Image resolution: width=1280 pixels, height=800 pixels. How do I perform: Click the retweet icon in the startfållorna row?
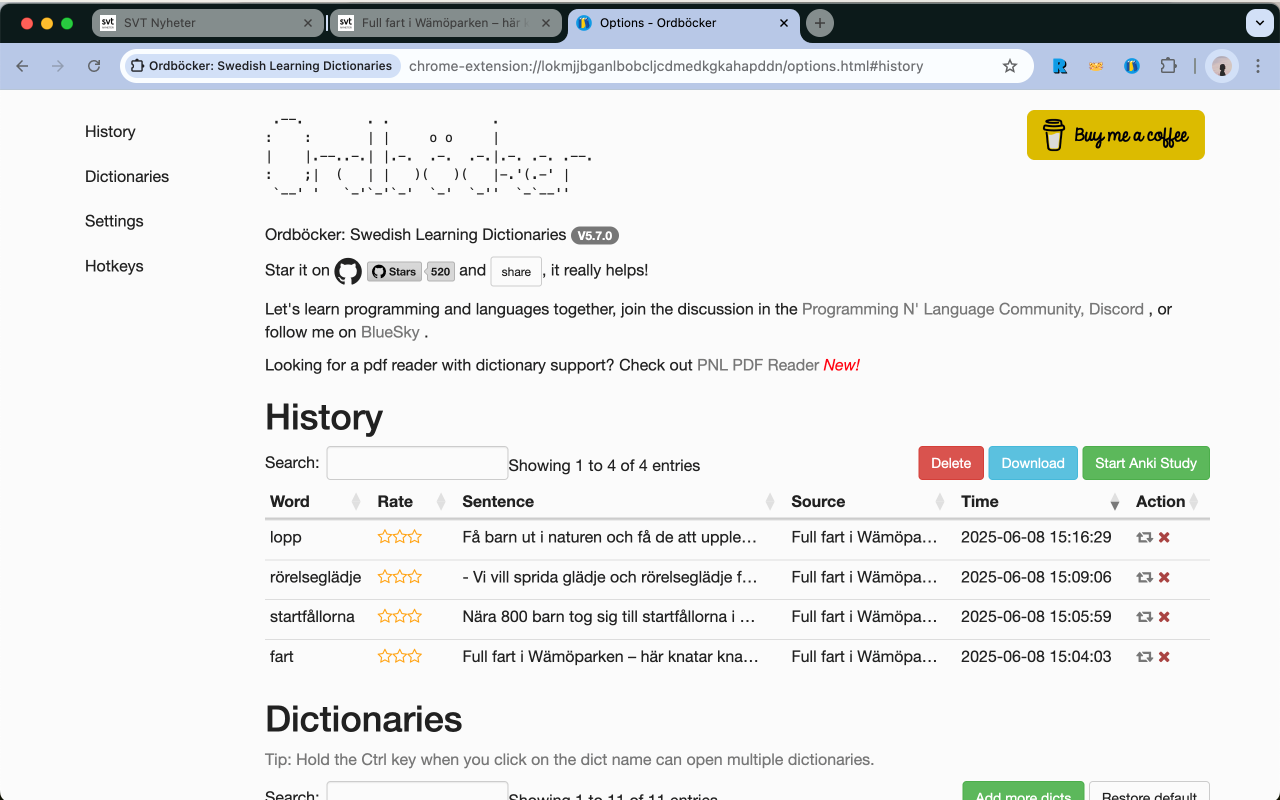1144,617
